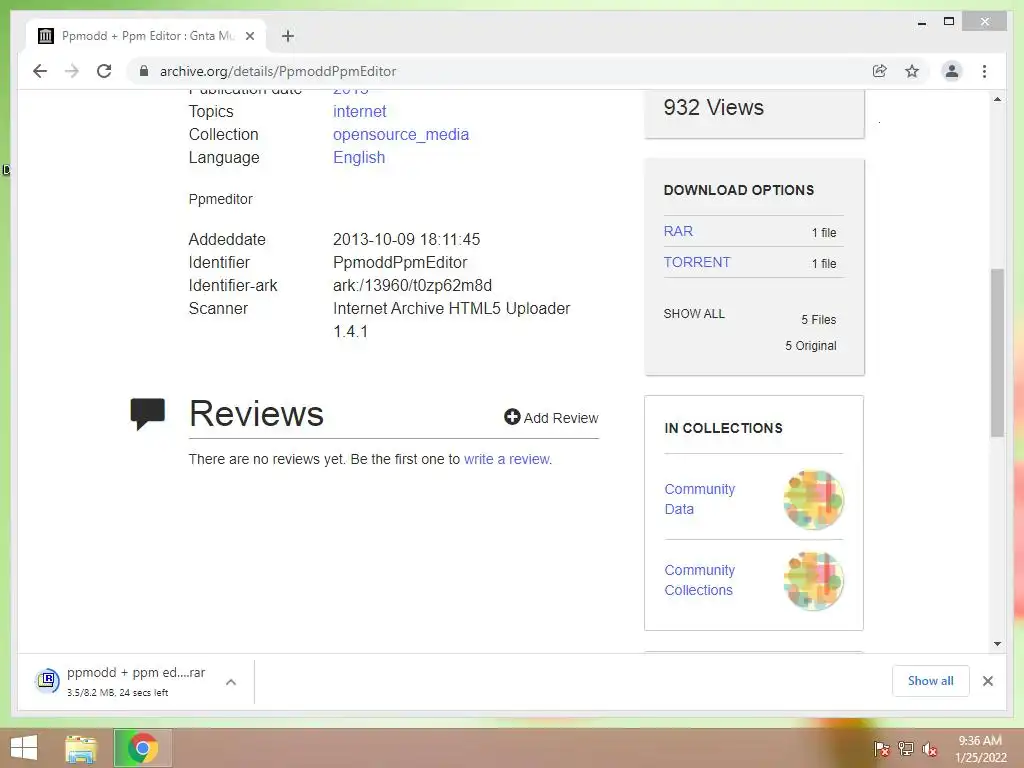Screen dimensions: 1024x768
Task: View site info via the lock icon
Action: pyautogui.click(x=144, y=71)
